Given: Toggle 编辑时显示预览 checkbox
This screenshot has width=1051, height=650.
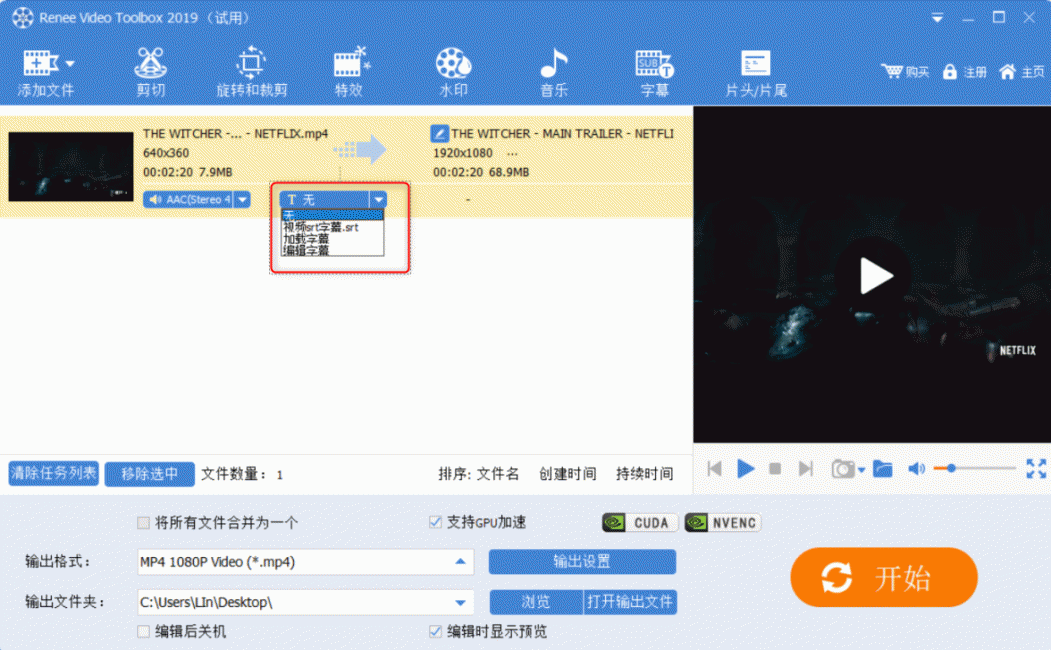Looking at the screenshot, I should pyautogui.click(x=435, y=631).
